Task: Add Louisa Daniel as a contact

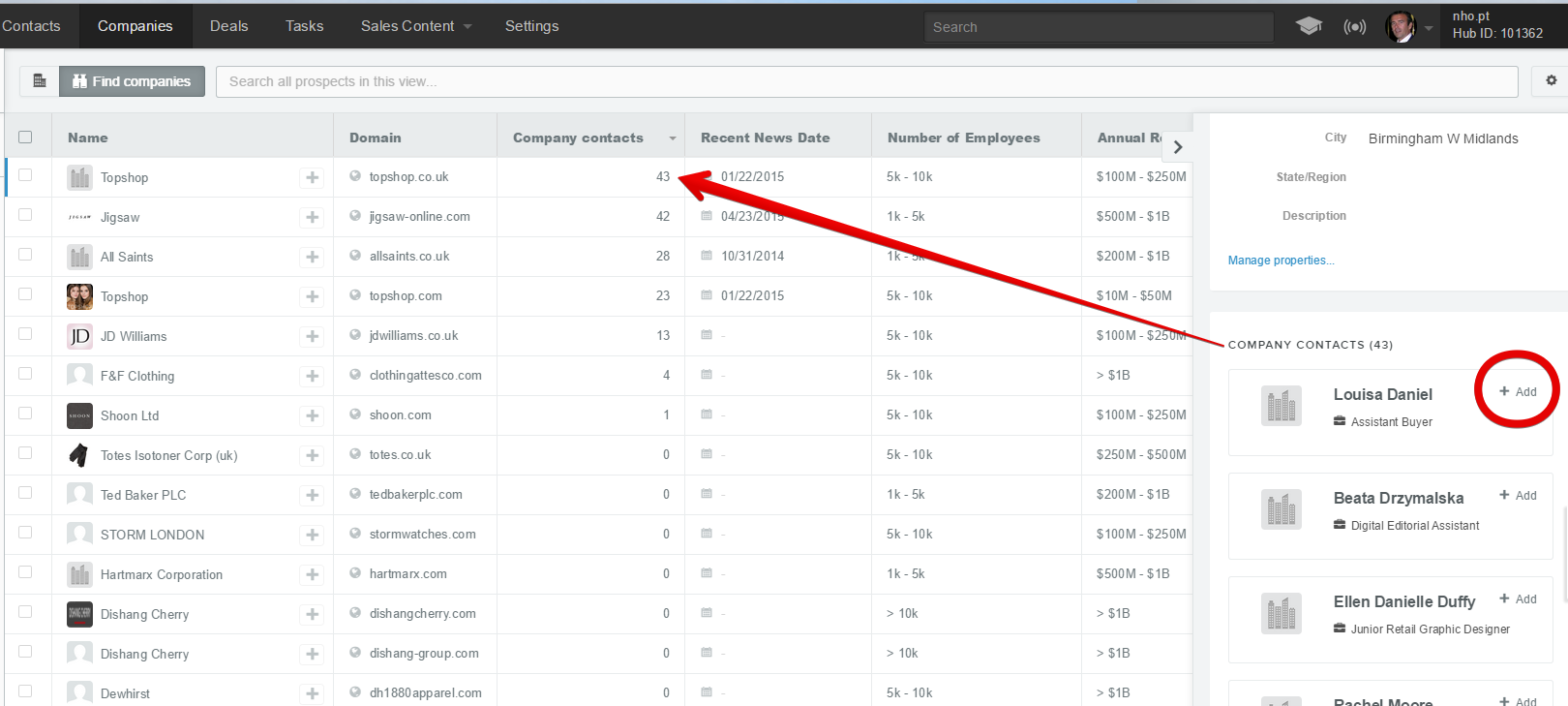Action: click(x=1518, y=391)
